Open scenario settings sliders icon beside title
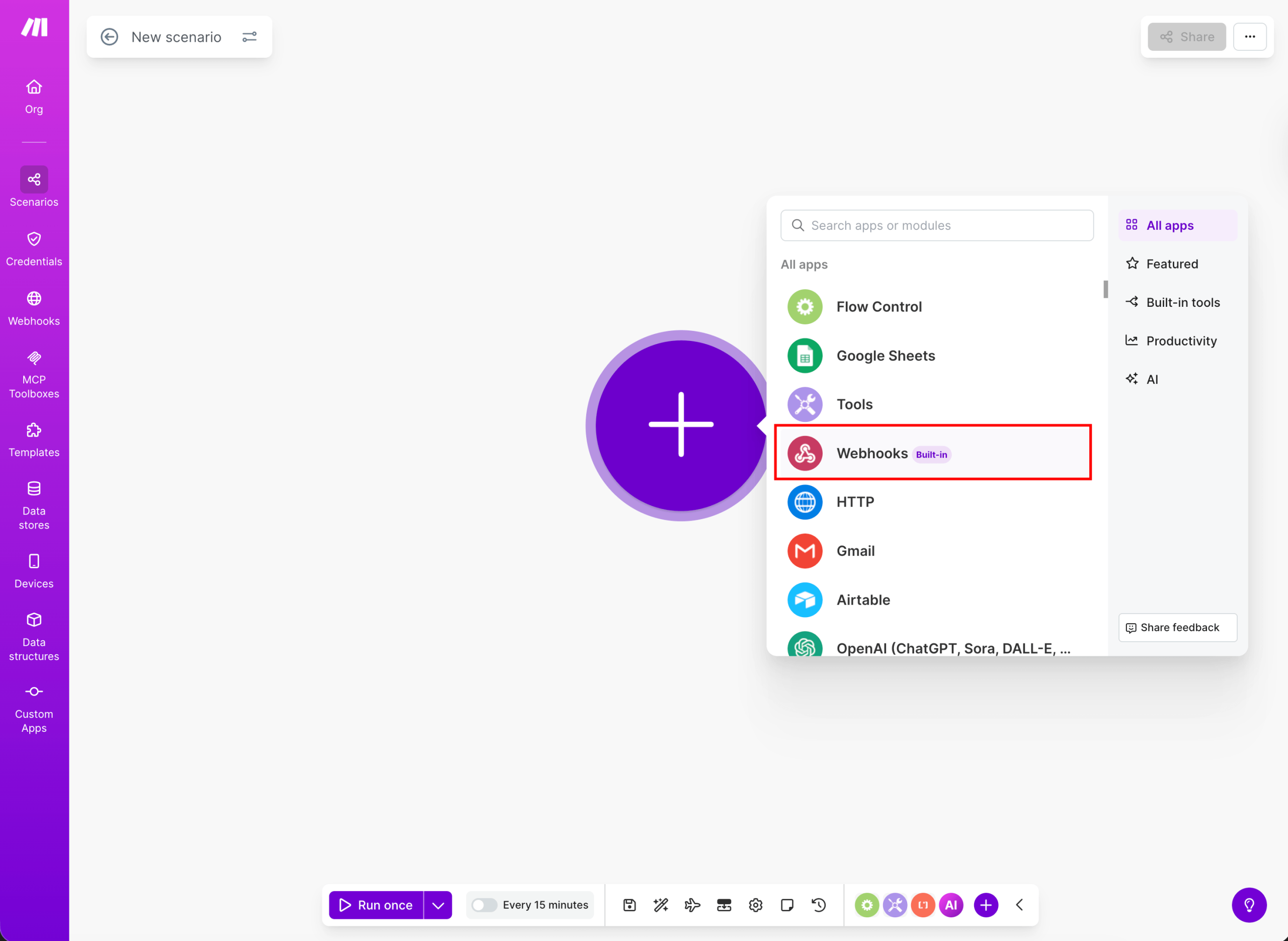The image size is (1288, 941). pyautogui.click(x=250, y=37)
